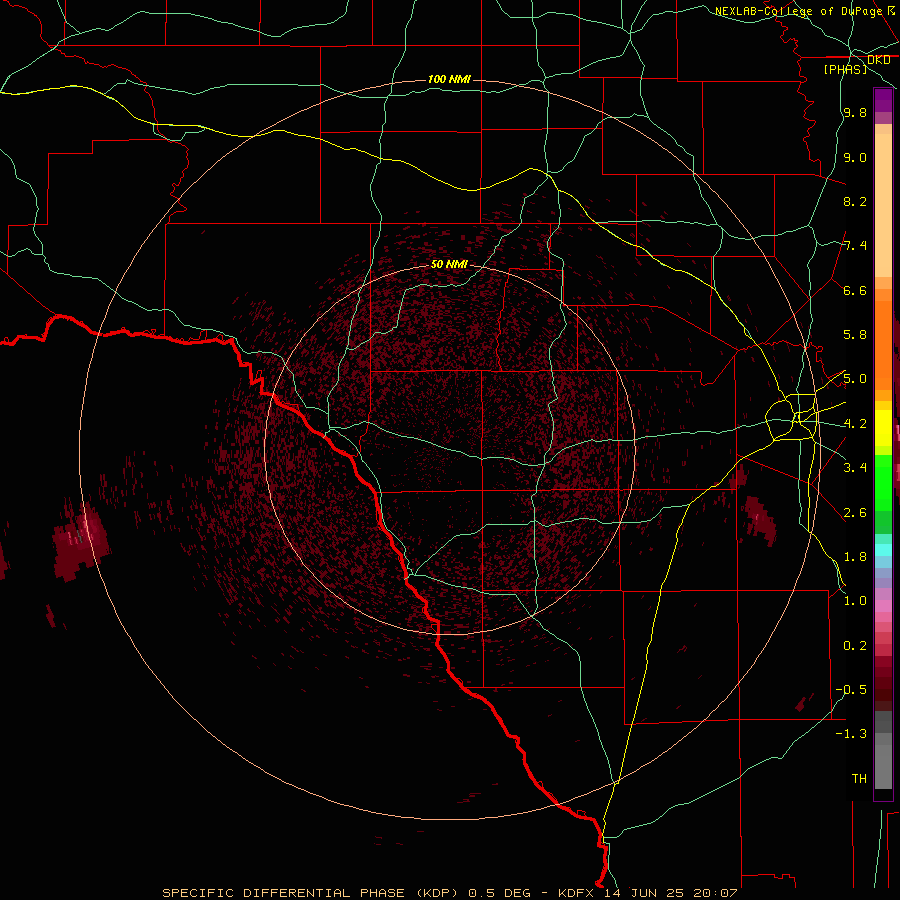
Task: Pick the bright green segment of color bar
Action: [883, 483]
